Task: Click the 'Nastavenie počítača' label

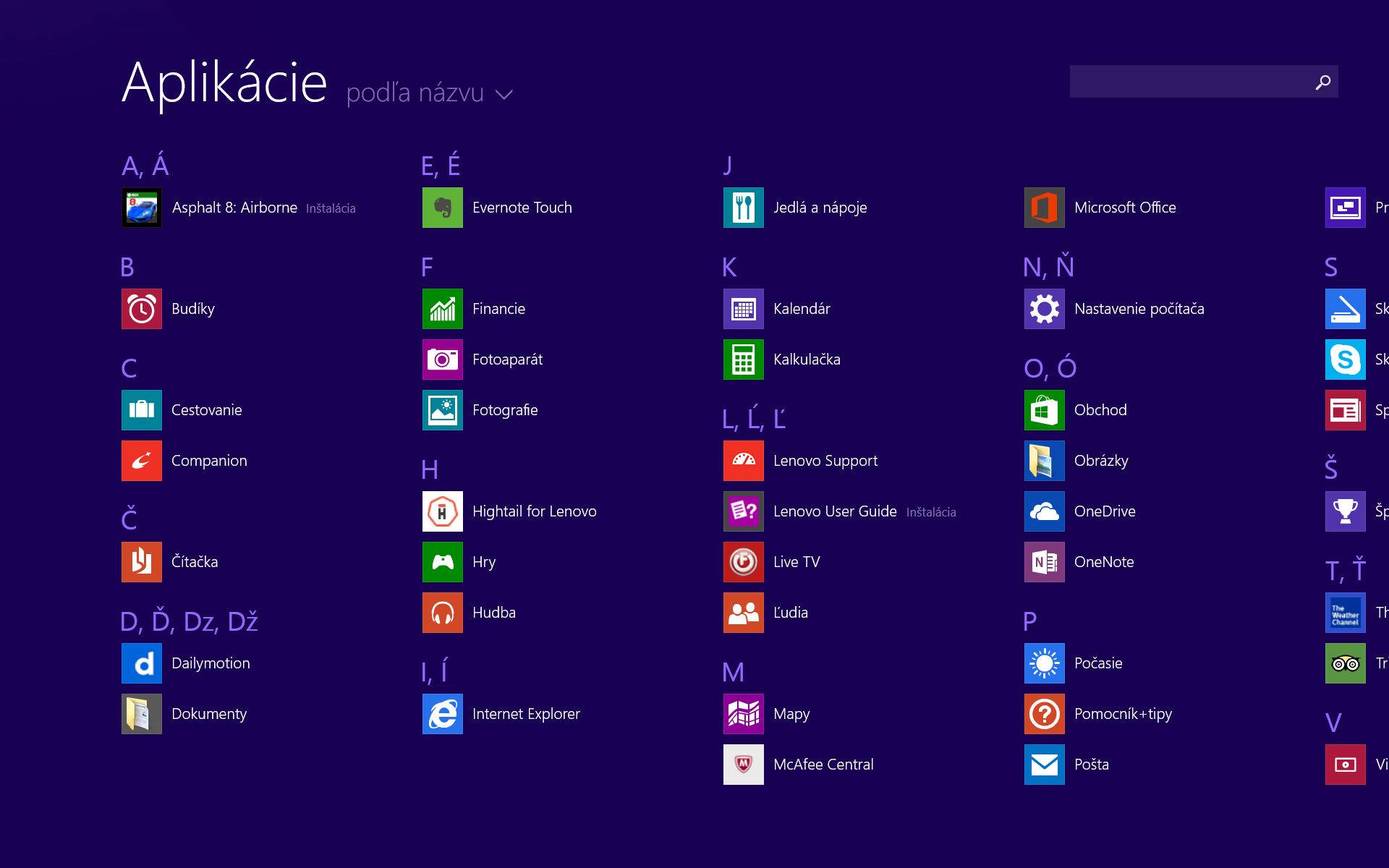Action: (1139, 309)
